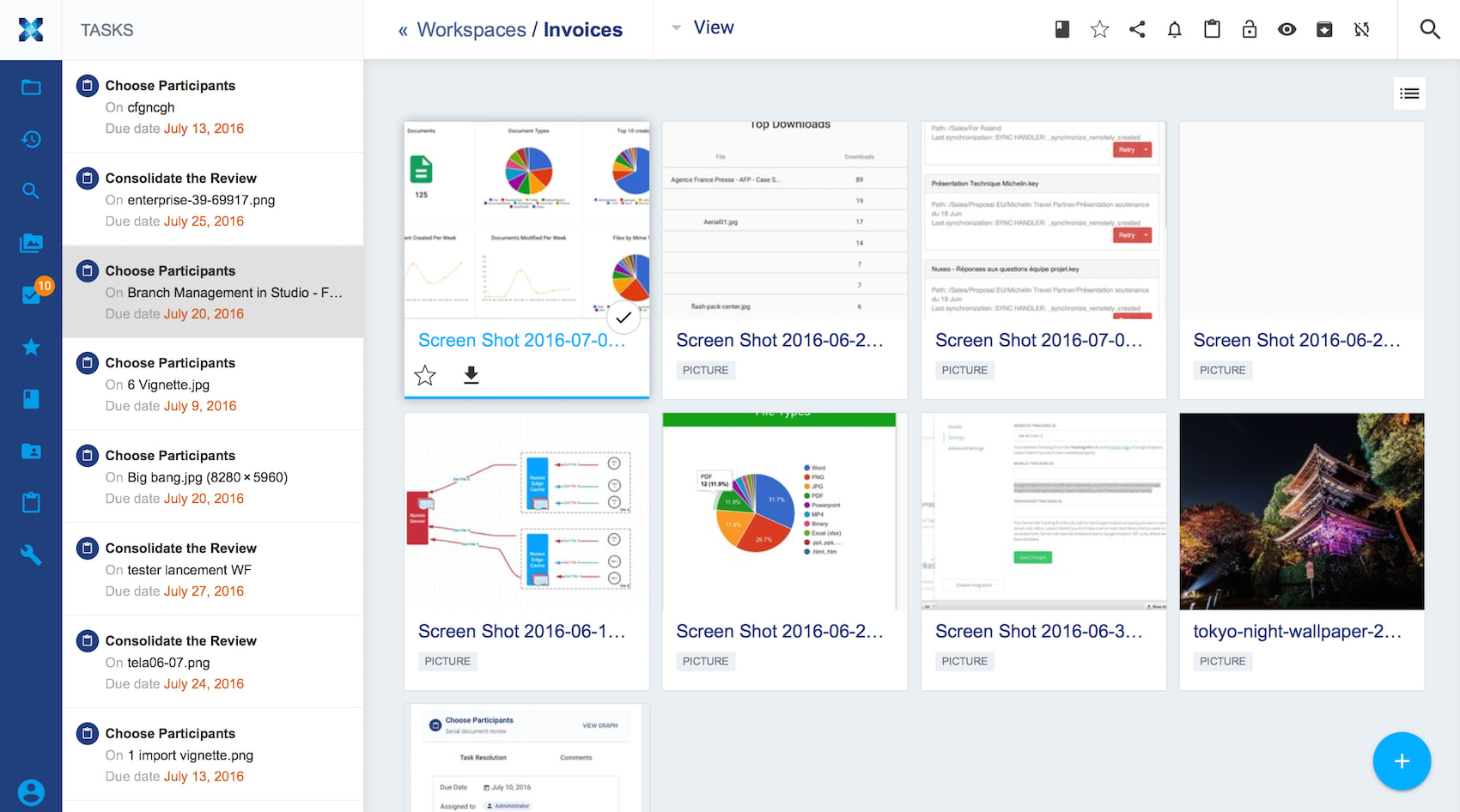Open the Personal Workspace folder icon in sidebar
This screenshot has width=1460, height=812.
(31, 451)
